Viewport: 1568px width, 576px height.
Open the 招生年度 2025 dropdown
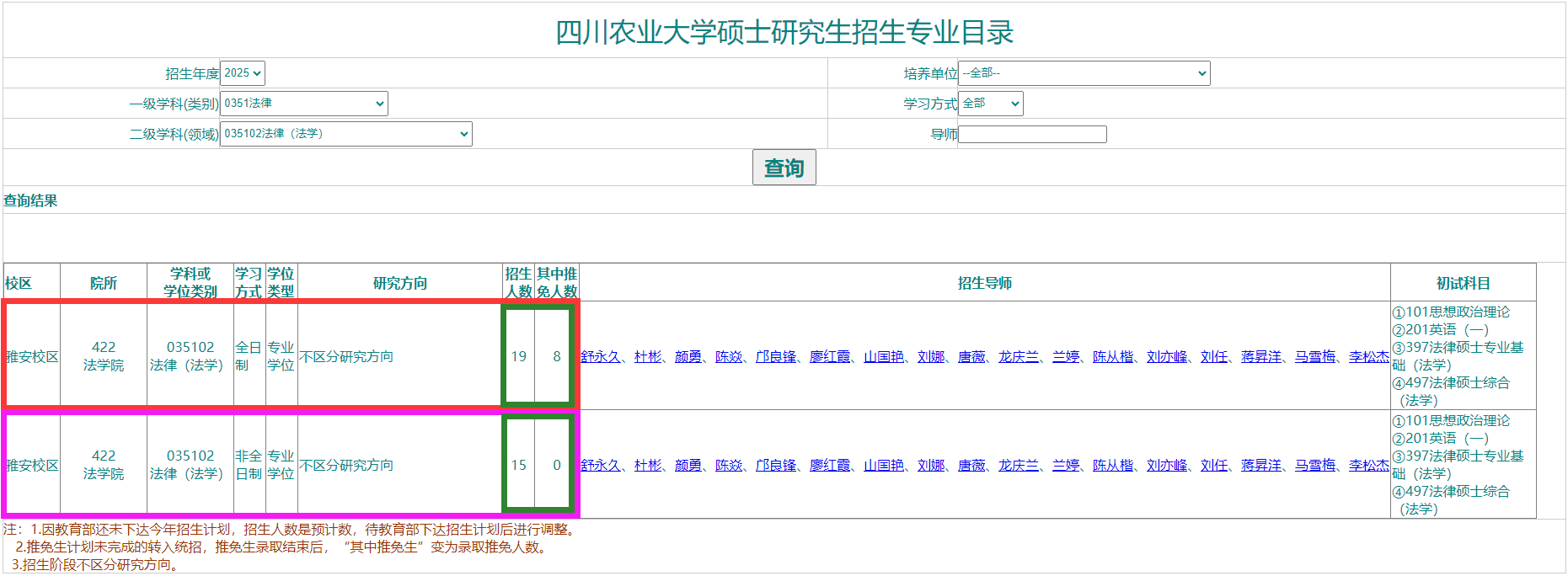tap(242, 73)
